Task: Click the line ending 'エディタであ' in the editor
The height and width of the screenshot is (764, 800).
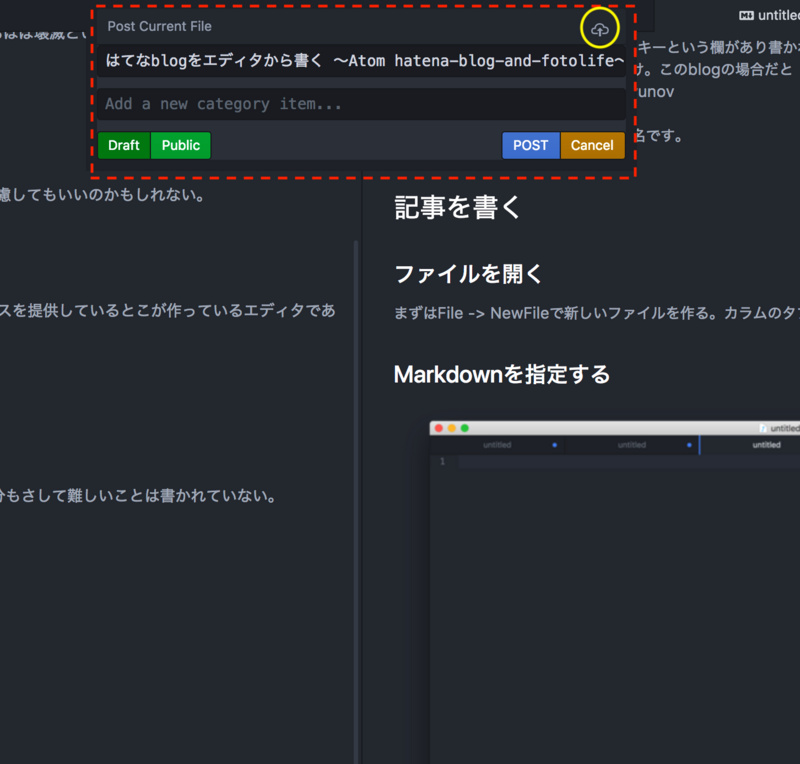Action: tap(167, 310)
